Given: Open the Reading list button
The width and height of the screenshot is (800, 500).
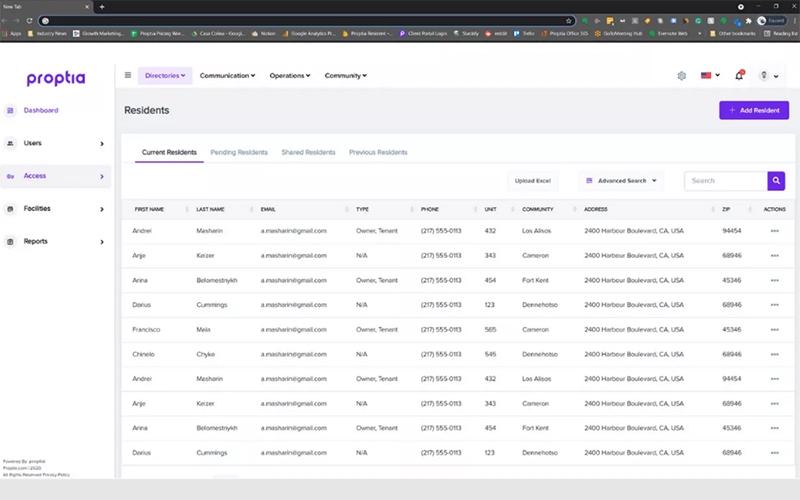Looking at the screenshot, I should coord(781,33).
